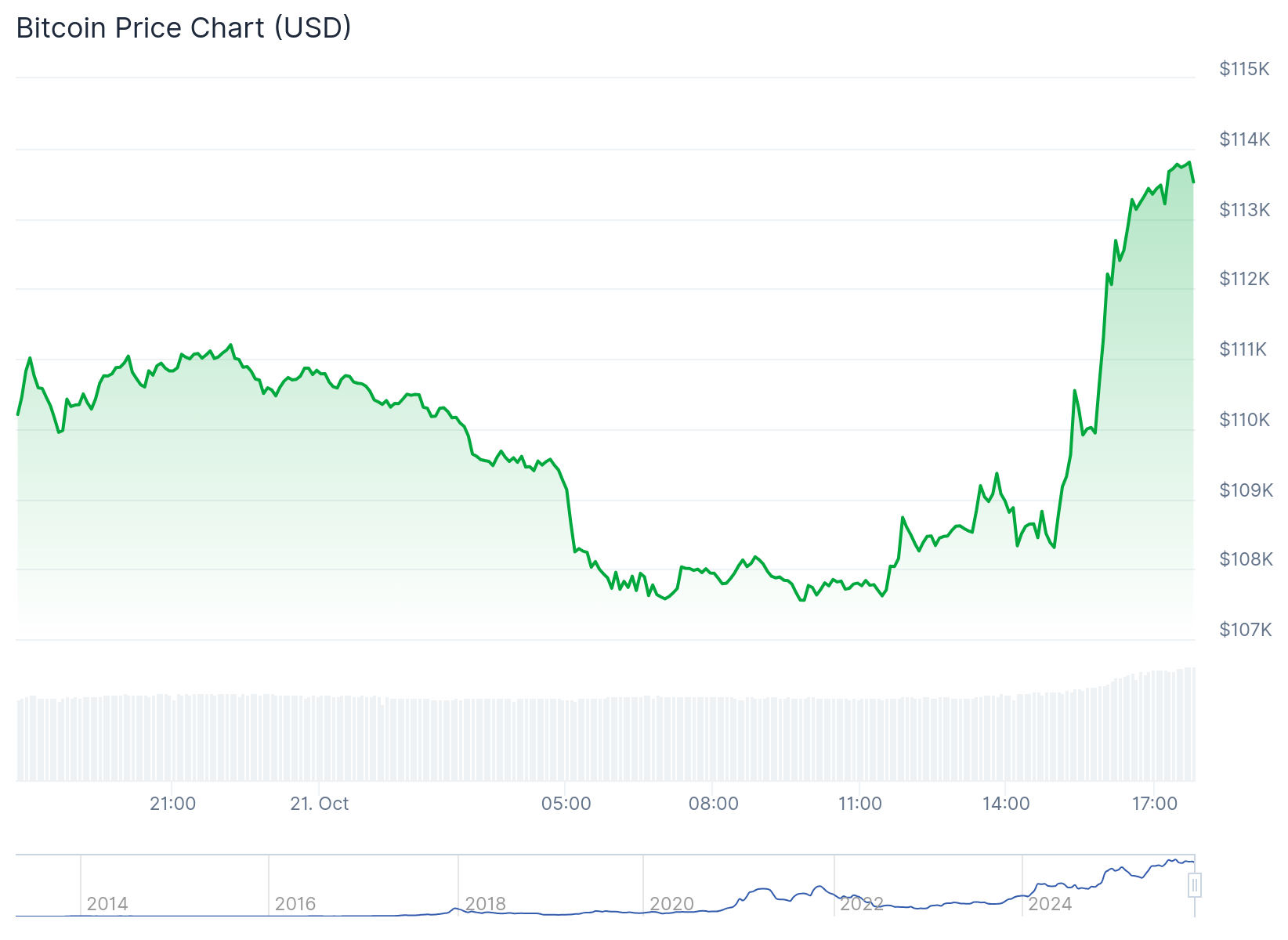Select the 2020 marker in the range navigator
Viewport: 1288px width, 940px height.
point(672,903)
